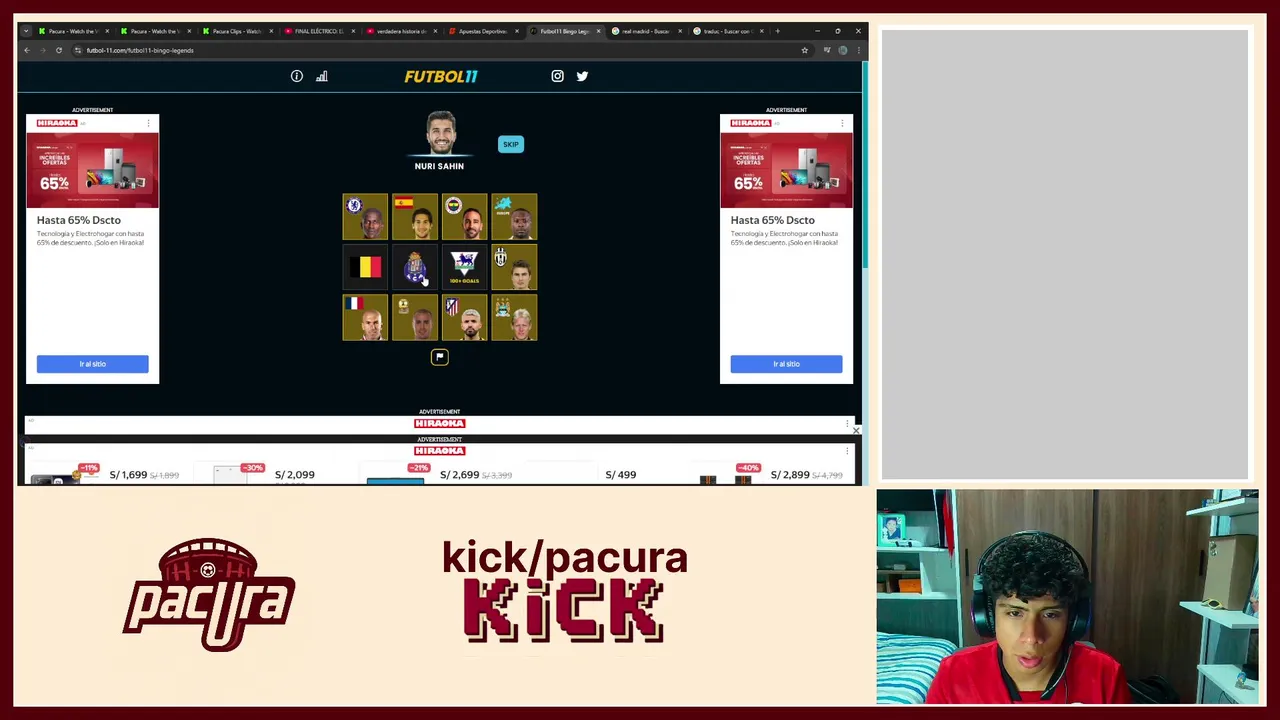View site information icon in address bar
The height and width of the screenshot is (720, 1280).
pyautogui.click(x=77, y=50)
